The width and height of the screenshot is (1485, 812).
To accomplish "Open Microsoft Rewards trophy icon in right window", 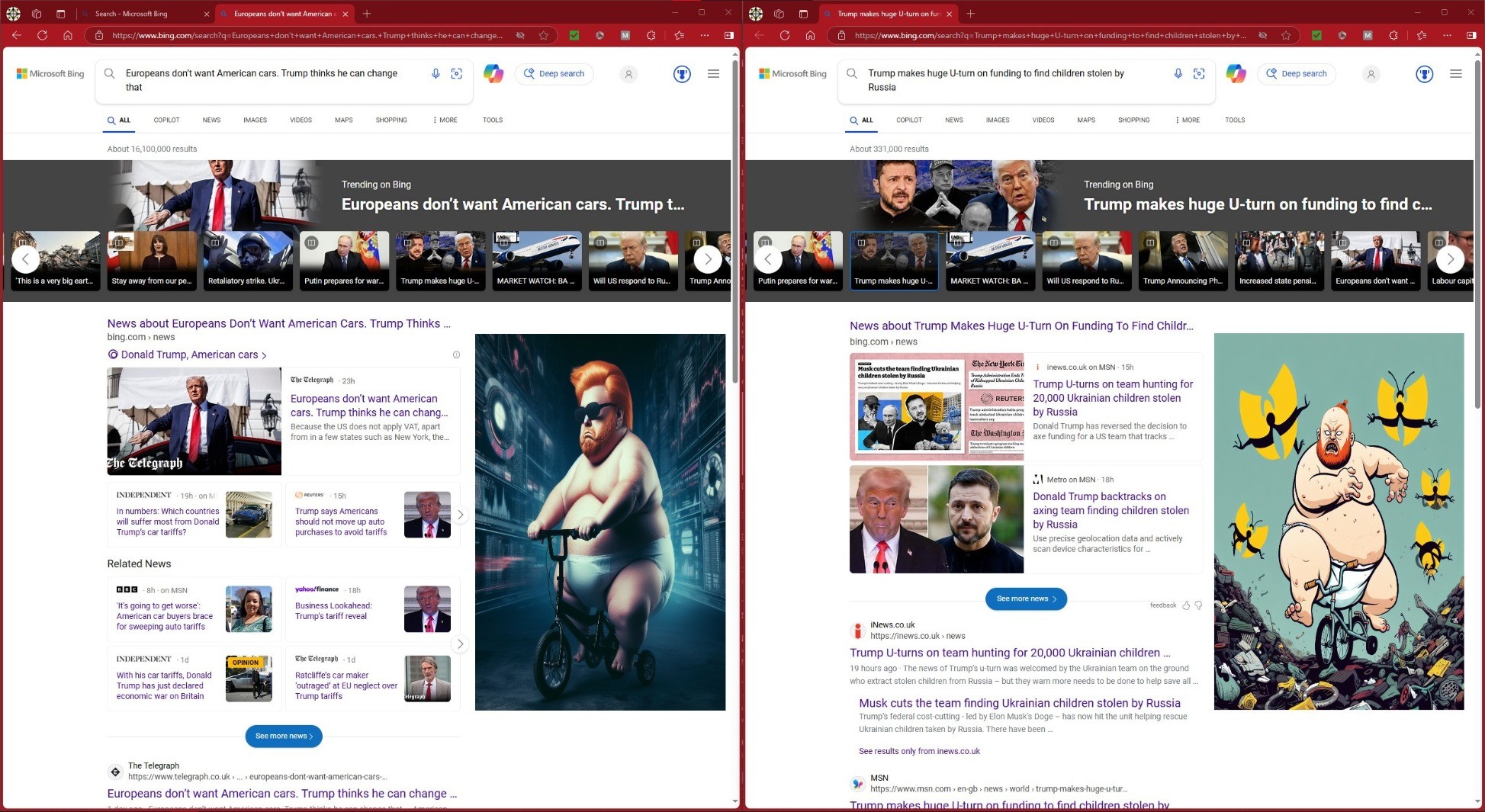I will (x=1424, y=74).
